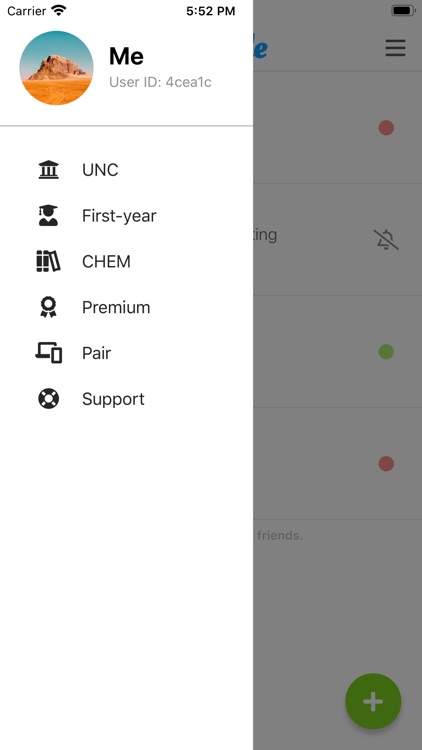Tap the devices icon beside Pair
The image size is (422, 750).
pos(48,353)
